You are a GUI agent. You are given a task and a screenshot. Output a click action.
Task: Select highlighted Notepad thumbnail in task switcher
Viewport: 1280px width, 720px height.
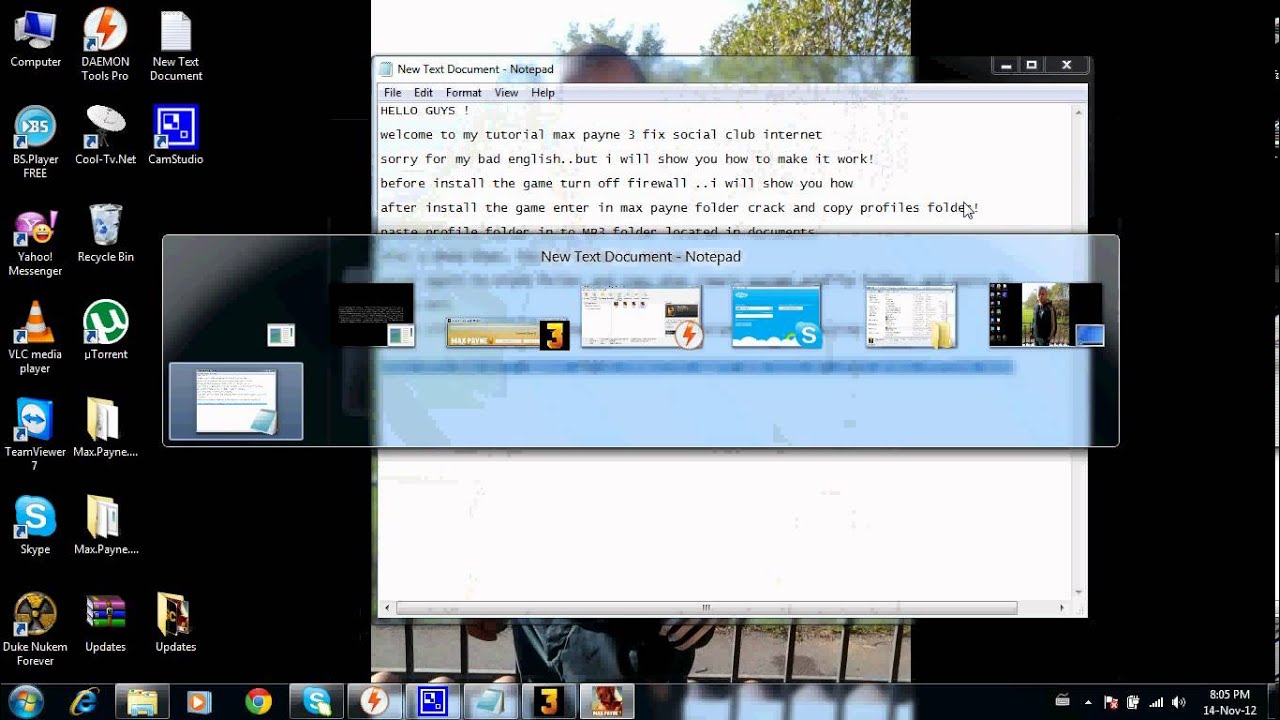(236, 401)
